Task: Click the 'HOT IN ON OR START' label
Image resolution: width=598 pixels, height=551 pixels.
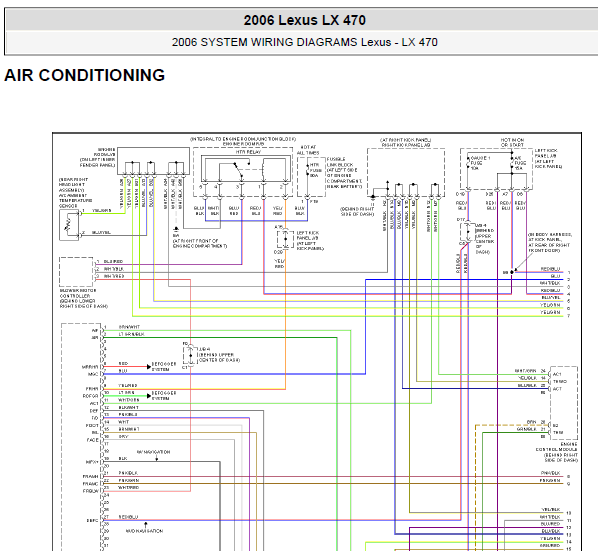Action: [x=512, y=143]
